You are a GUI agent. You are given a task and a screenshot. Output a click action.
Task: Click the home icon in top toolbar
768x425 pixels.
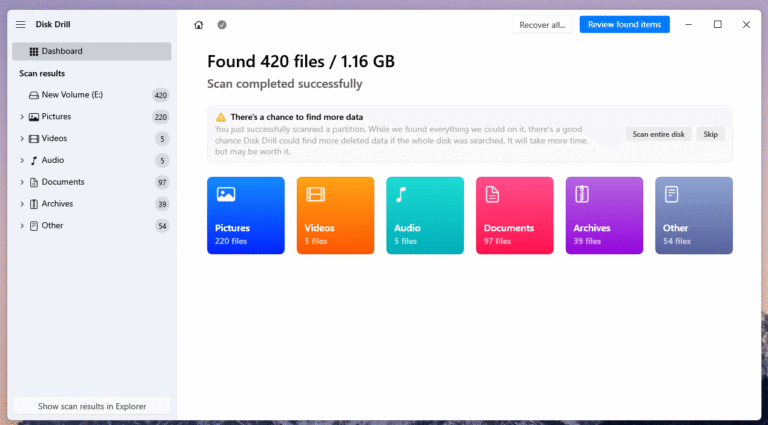[x=199, y=24]
